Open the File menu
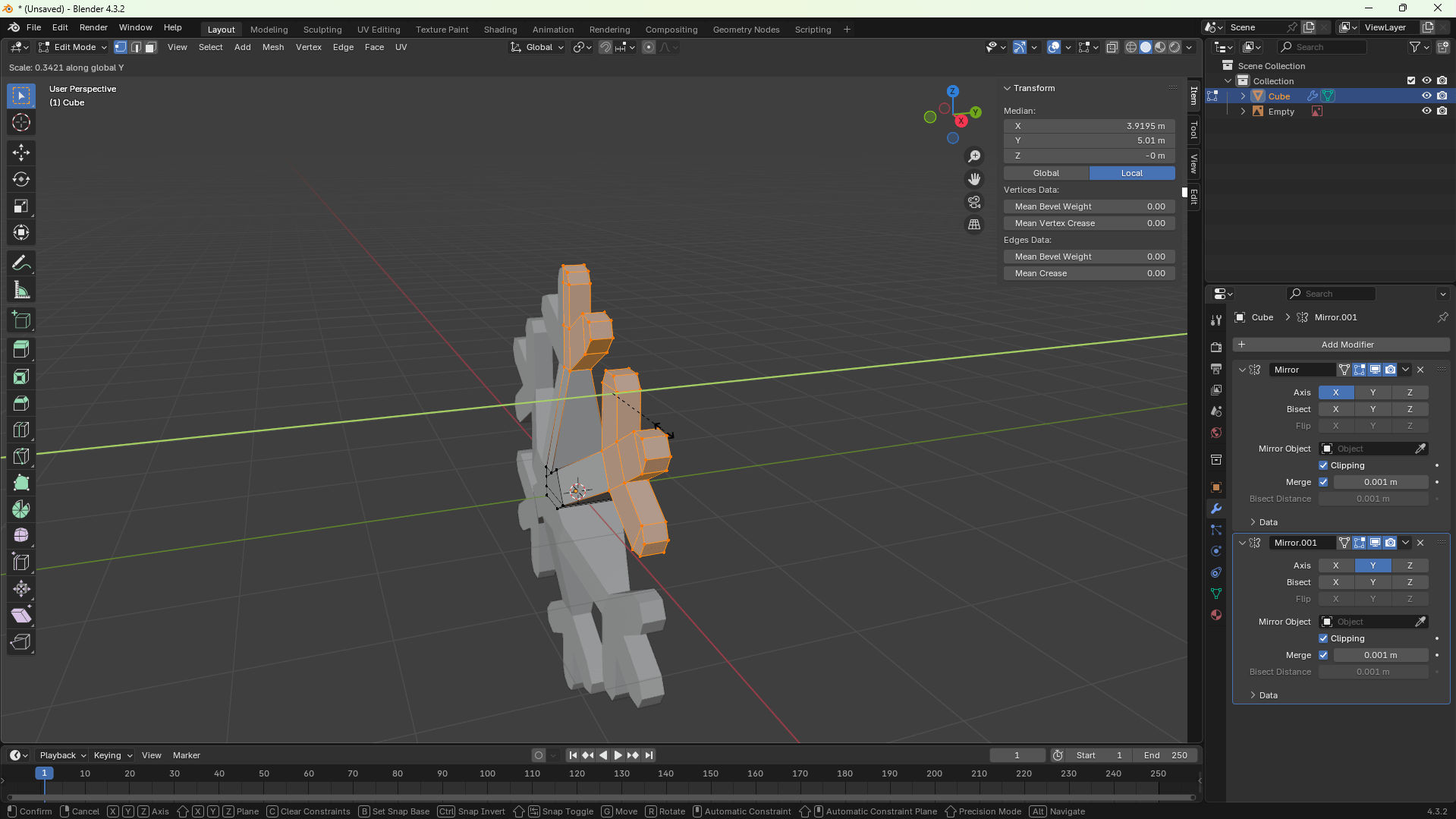Screen dimensions: 1456x819 [x=33, y=27]
